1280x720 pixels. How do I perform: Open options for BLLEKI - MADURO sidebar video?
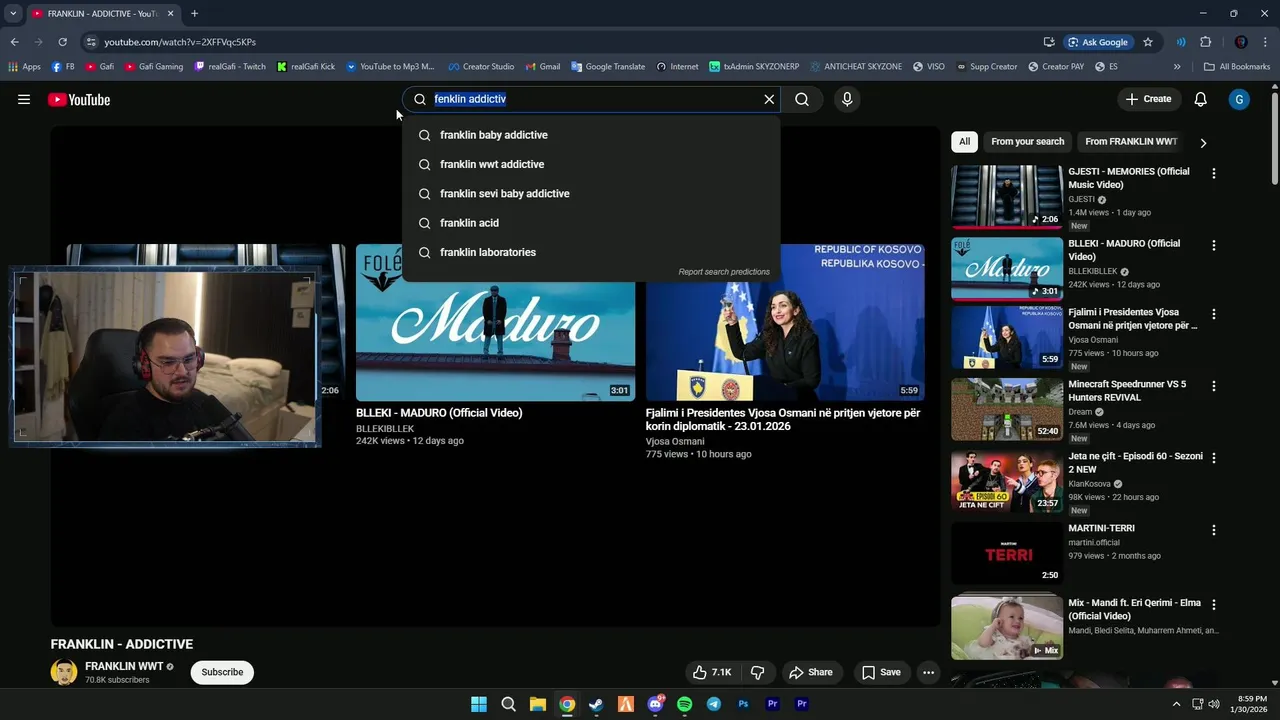(x=1214, y=245)
